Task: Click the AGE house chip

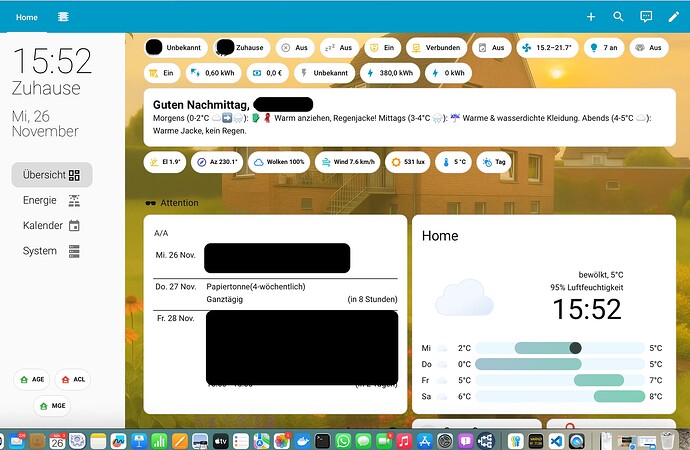Action: (32, 380)
